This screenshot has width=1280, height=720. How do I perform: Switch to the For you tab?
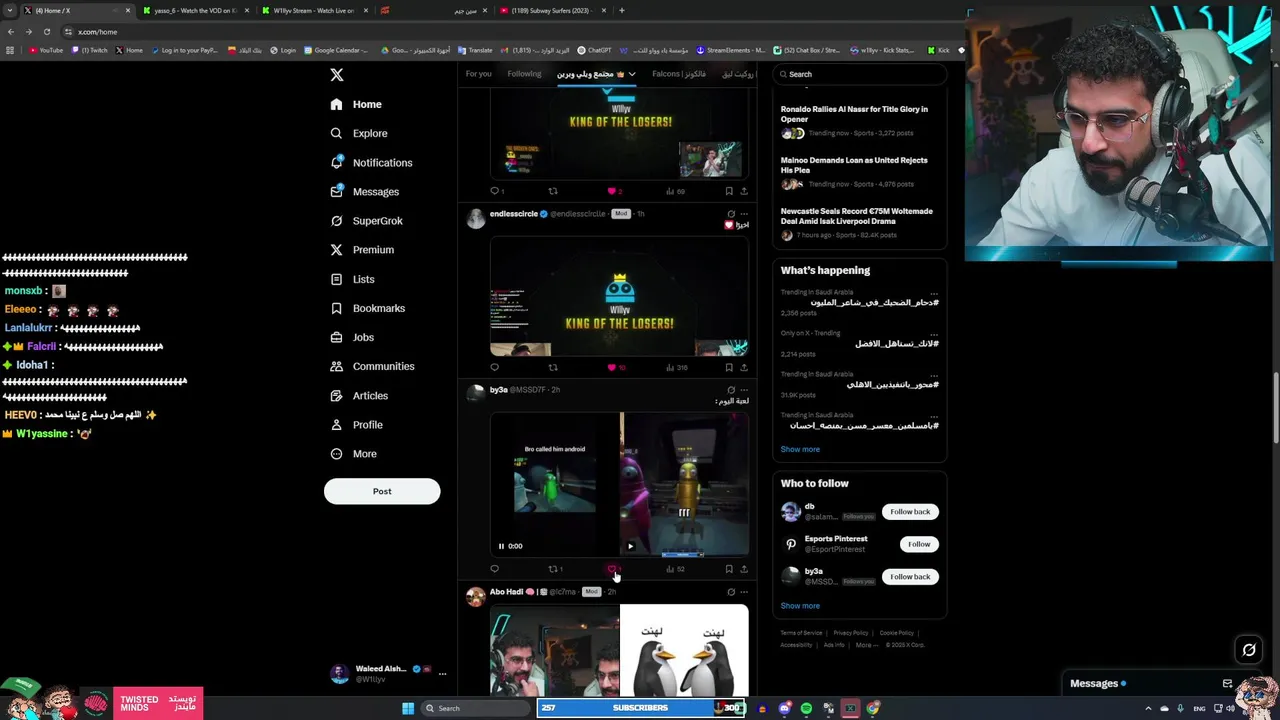point(478,74)
